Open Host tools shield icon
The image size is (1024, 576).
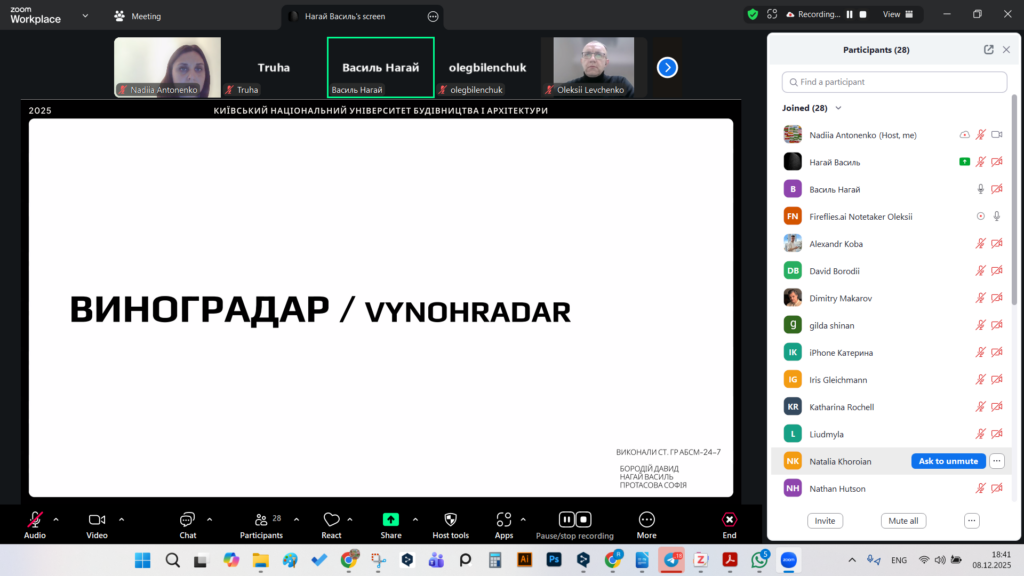[x=450, y=520]
